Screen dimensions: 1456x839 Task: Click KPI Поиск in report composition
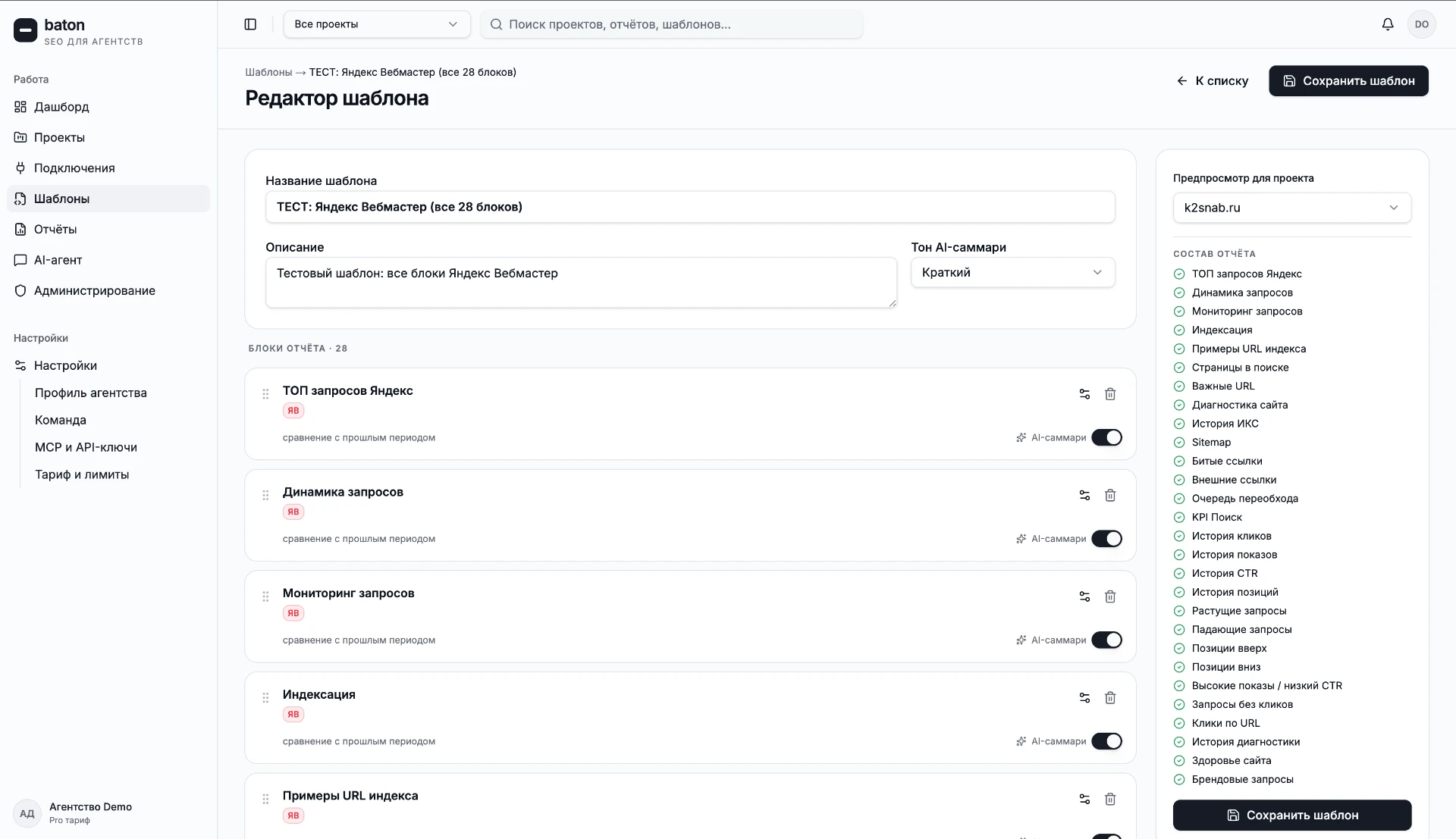click(x=1216, y=518)
